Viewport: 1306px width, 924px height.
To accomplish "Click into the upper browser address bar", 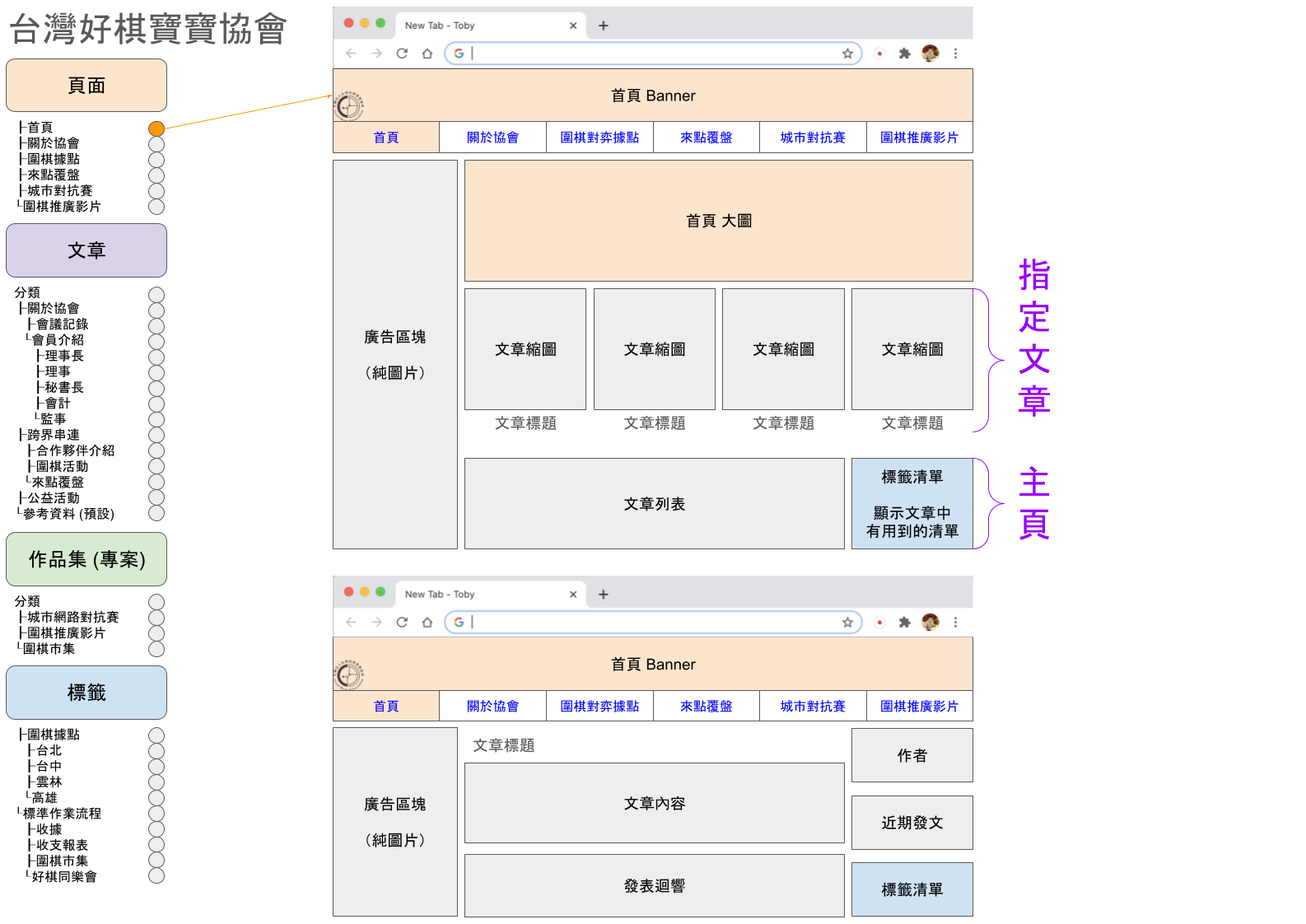I will pyautogui.click(x=653, y=54).
